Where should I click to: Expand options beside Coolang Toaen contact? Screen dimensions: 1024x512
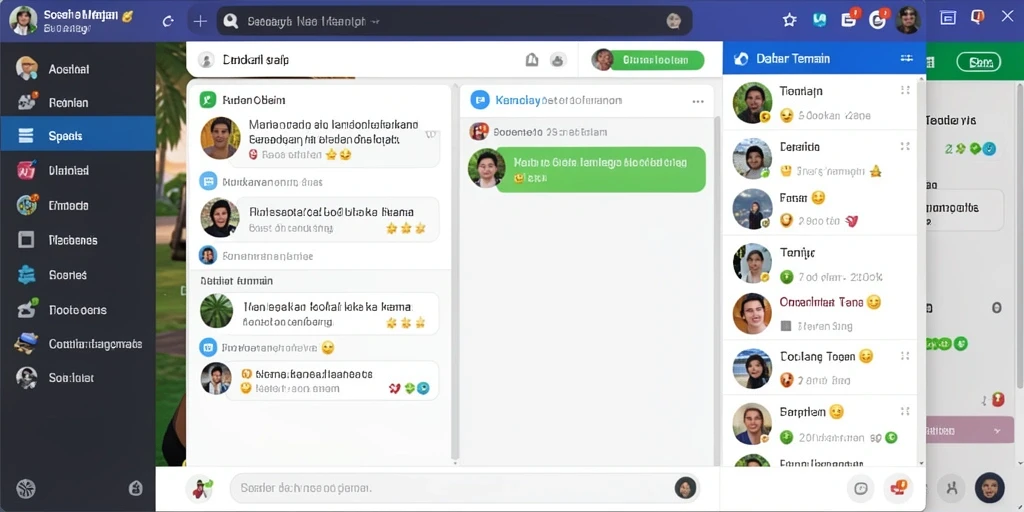point(905,356)
